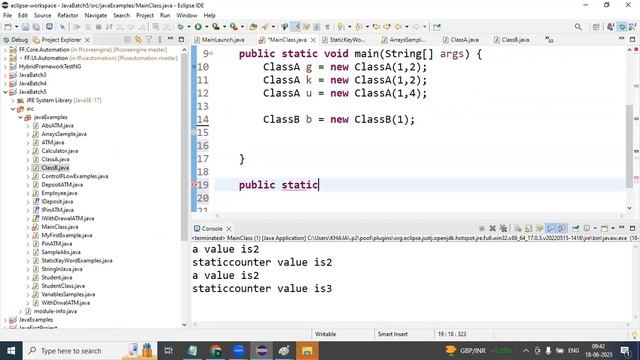Screen dimensions: 640x360
Task: Click the New file toolbar icon
Action: [x=8, y=27]
